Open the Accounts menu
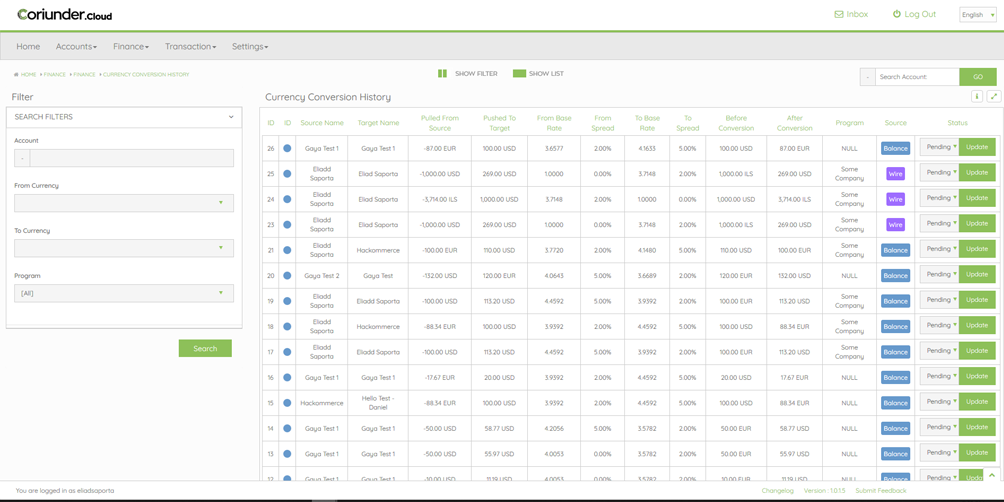 76,46
